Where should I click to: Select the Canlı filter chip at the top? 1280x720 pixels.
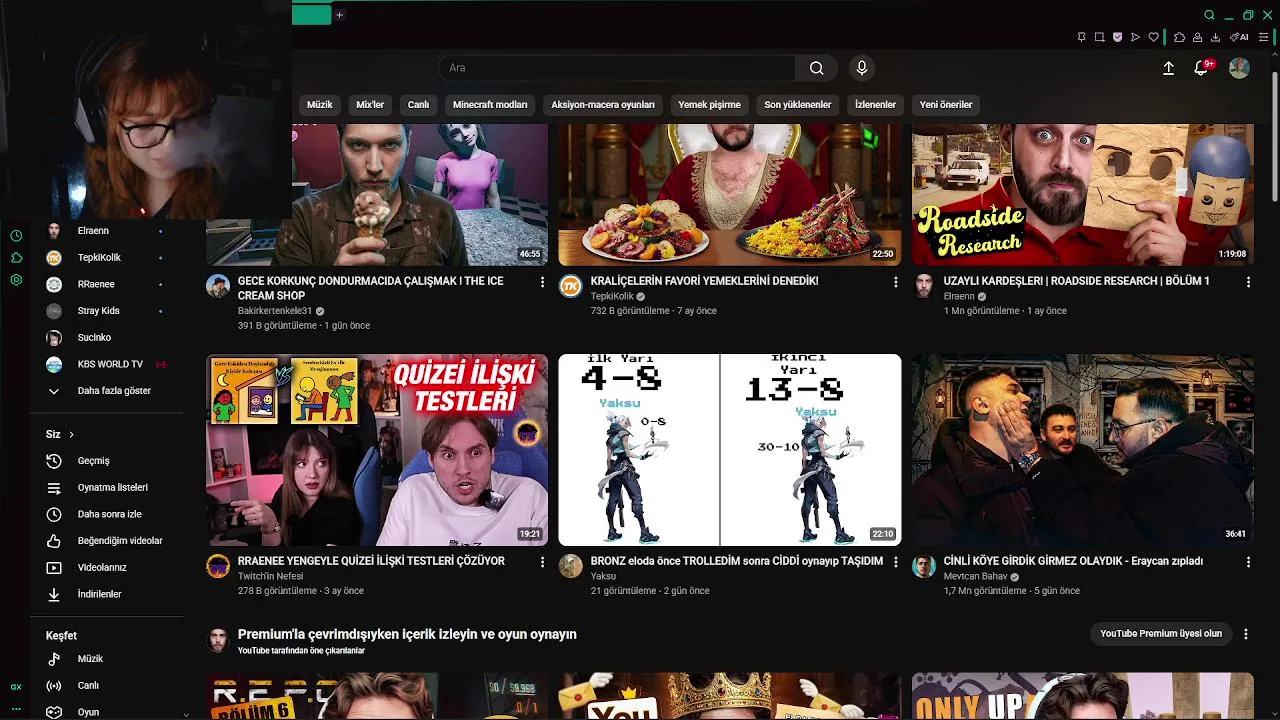(x=418, y=104)
